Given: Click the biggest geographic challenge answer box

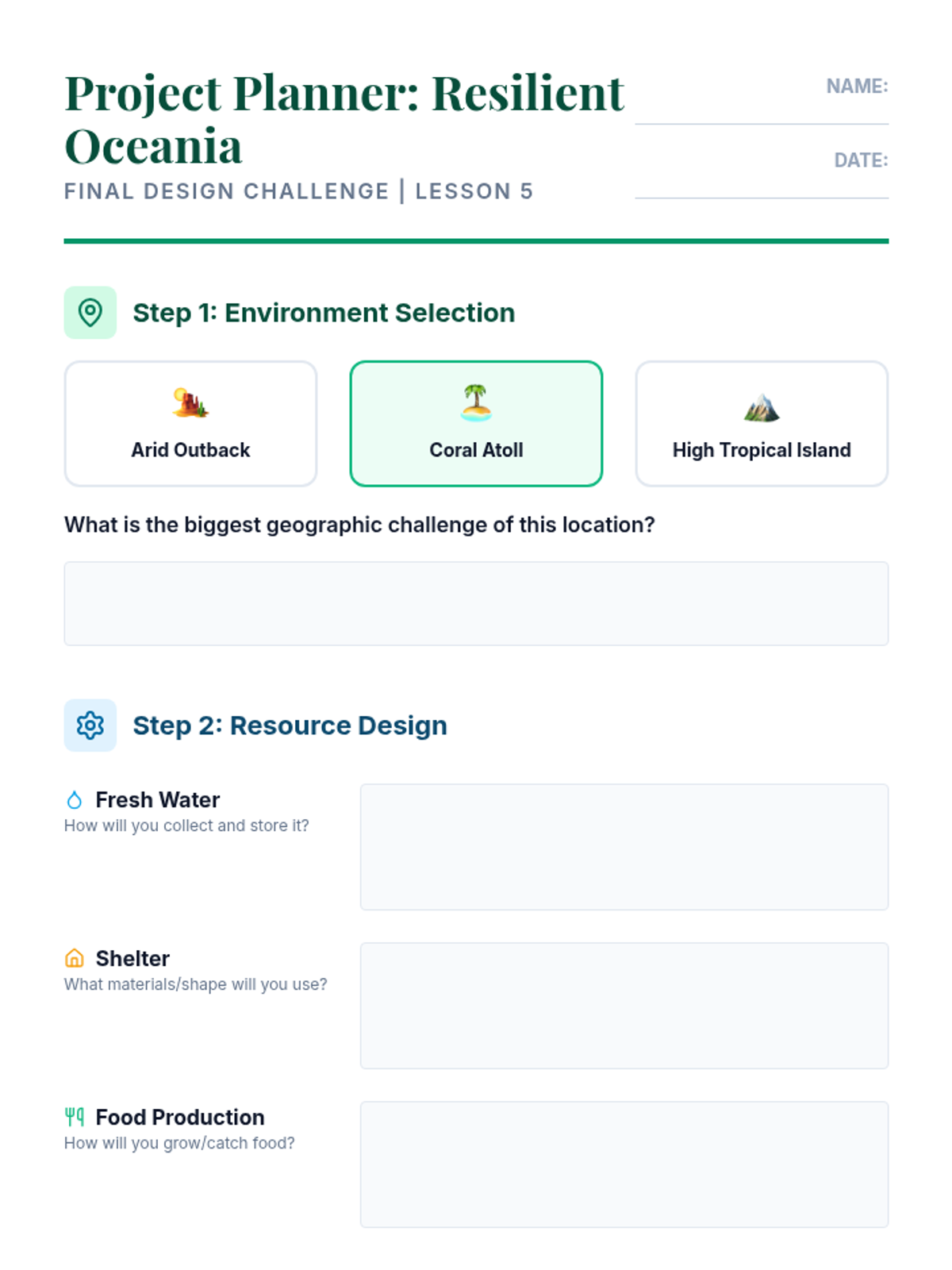Looking at the screenshot, I should point(476,604).
